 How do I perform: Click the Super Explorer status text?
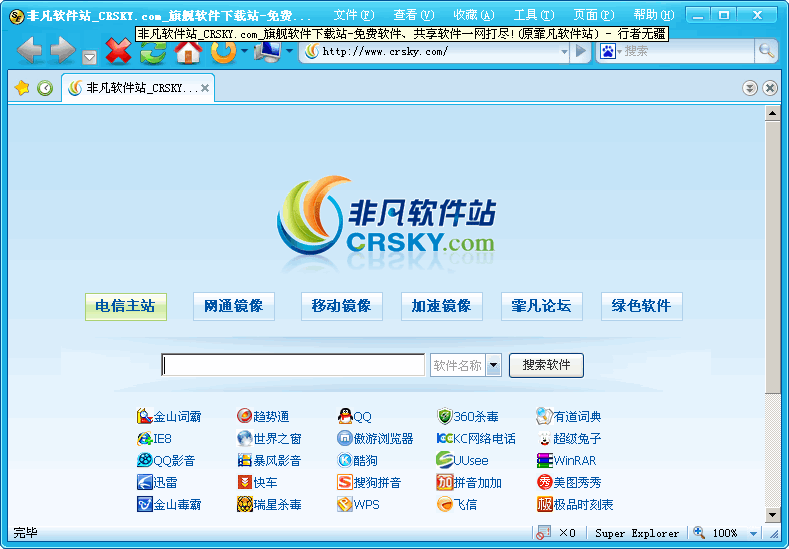(637, 533)
